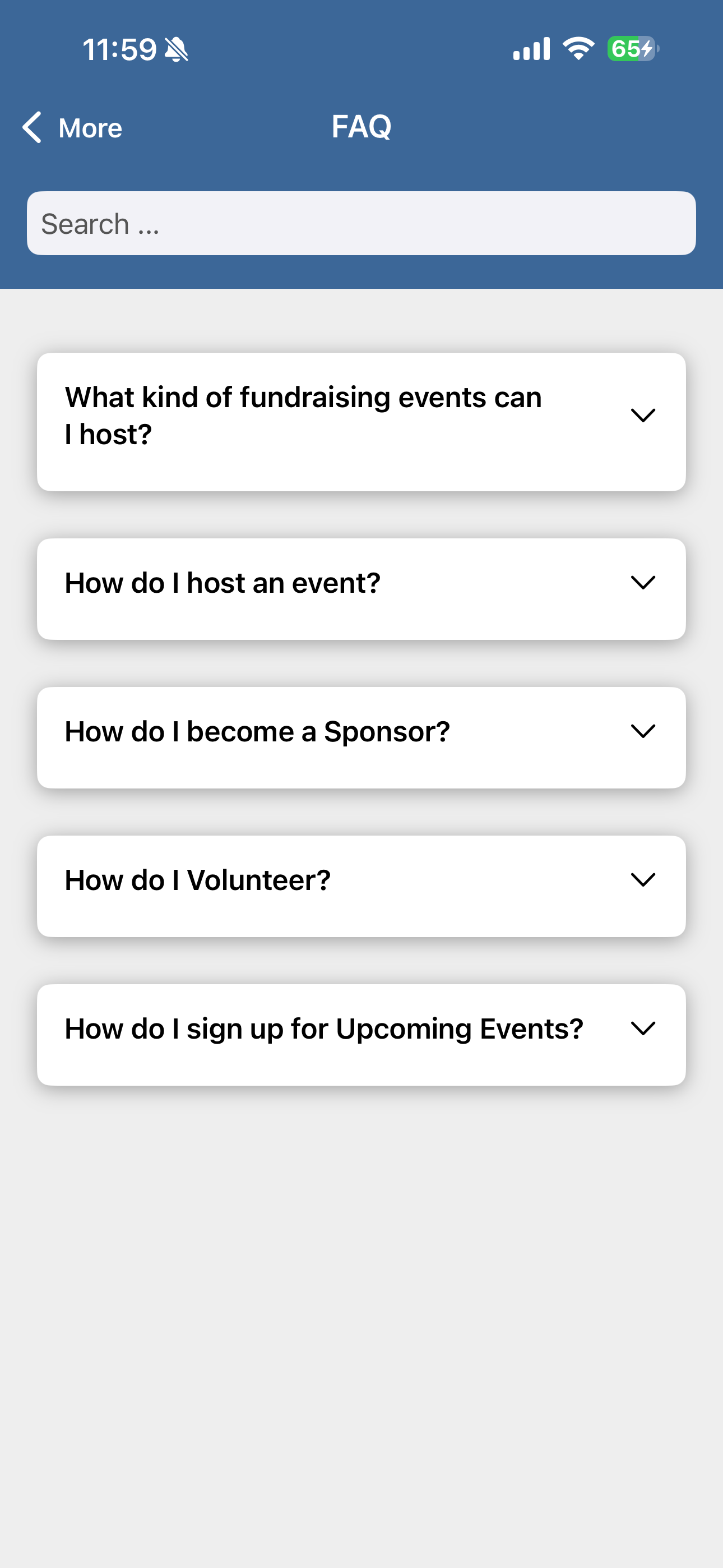Focus the Search field
This screenshot has width=723, height=1568.
click(x=361, y=223)
